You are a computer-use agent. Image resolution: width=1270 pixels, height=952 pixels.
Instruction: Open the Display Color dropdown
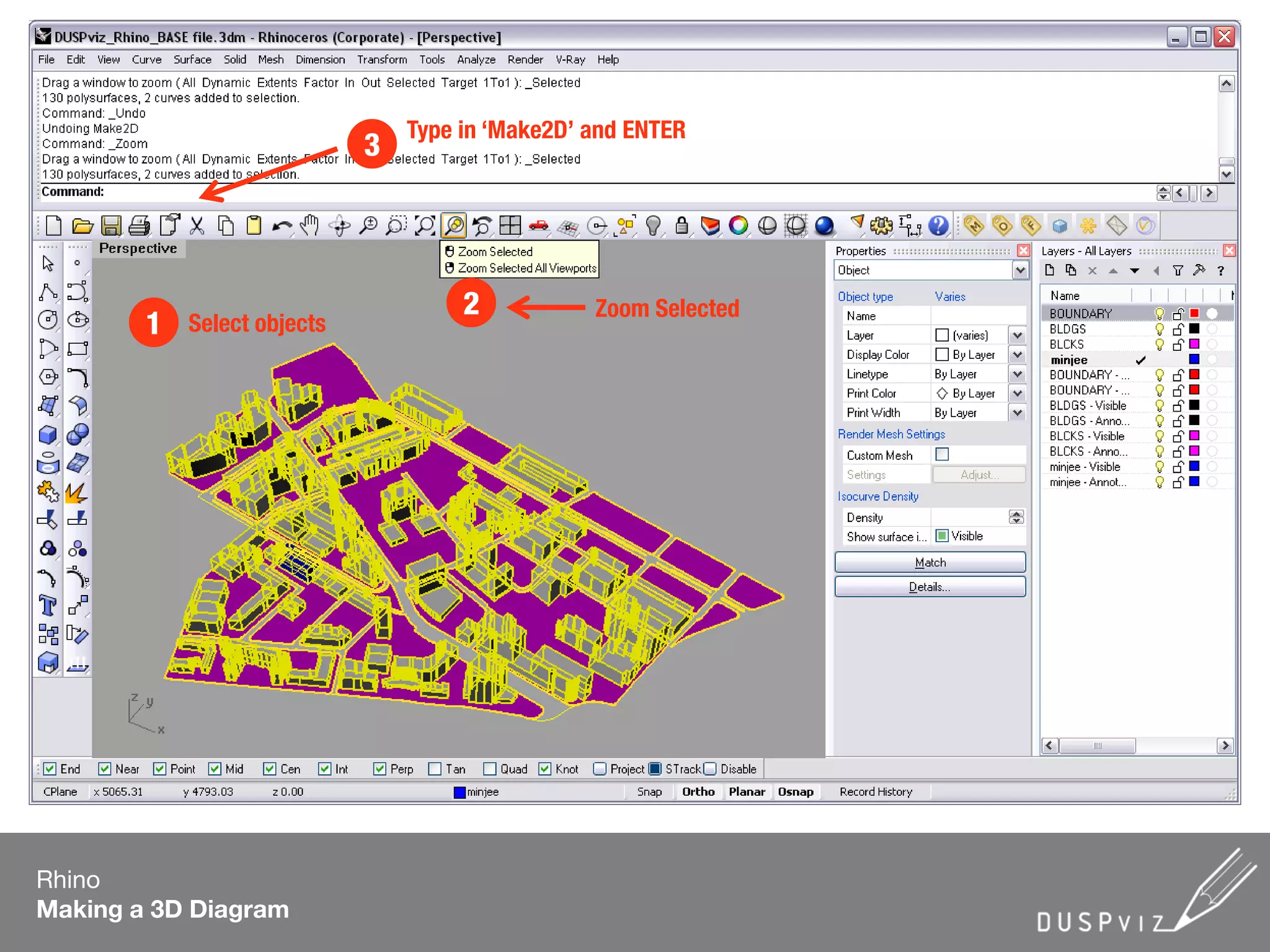click(1018, 355)
